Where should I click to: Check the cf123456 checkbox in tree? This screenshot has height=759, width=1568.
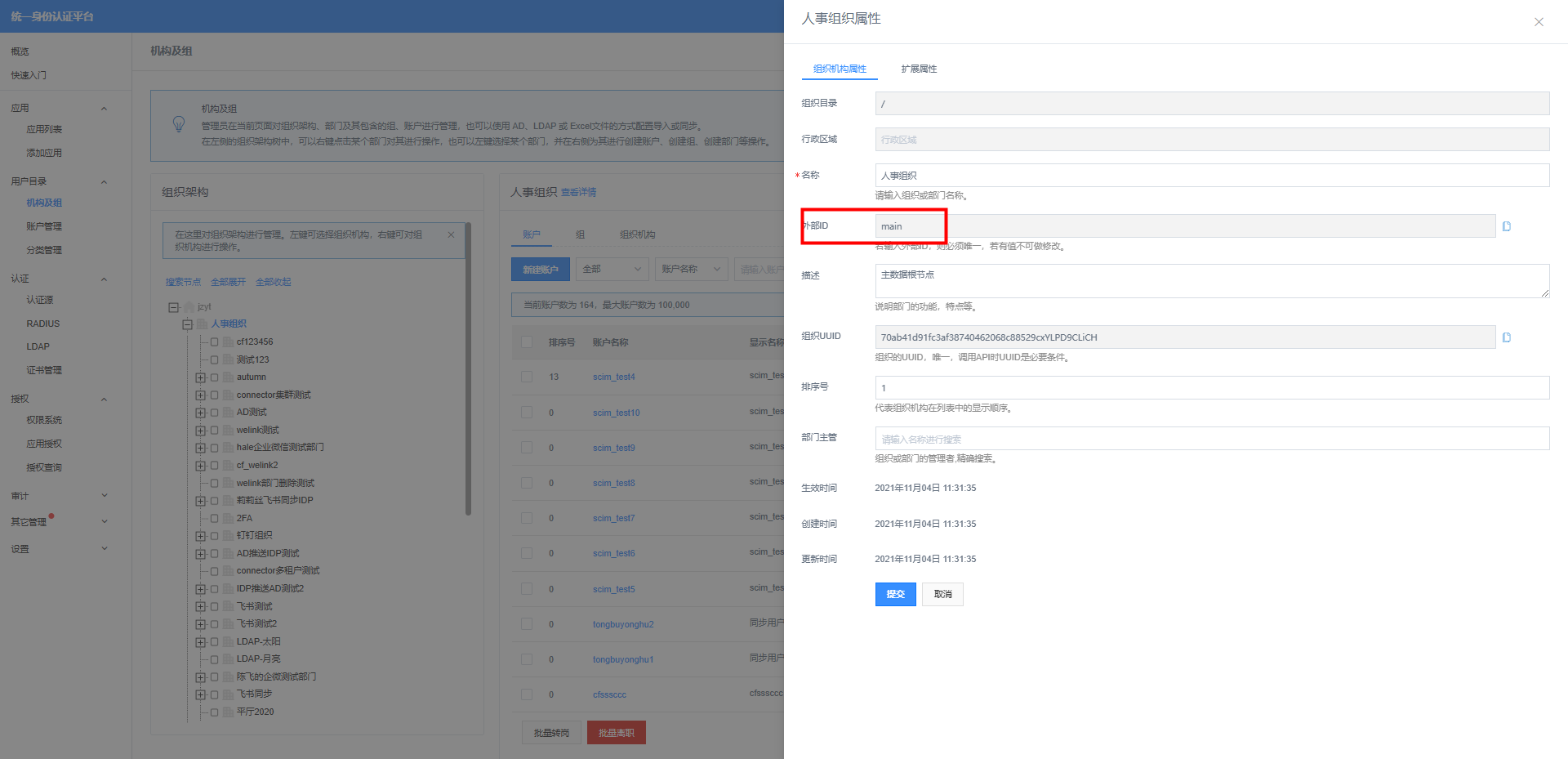(215, 342)
